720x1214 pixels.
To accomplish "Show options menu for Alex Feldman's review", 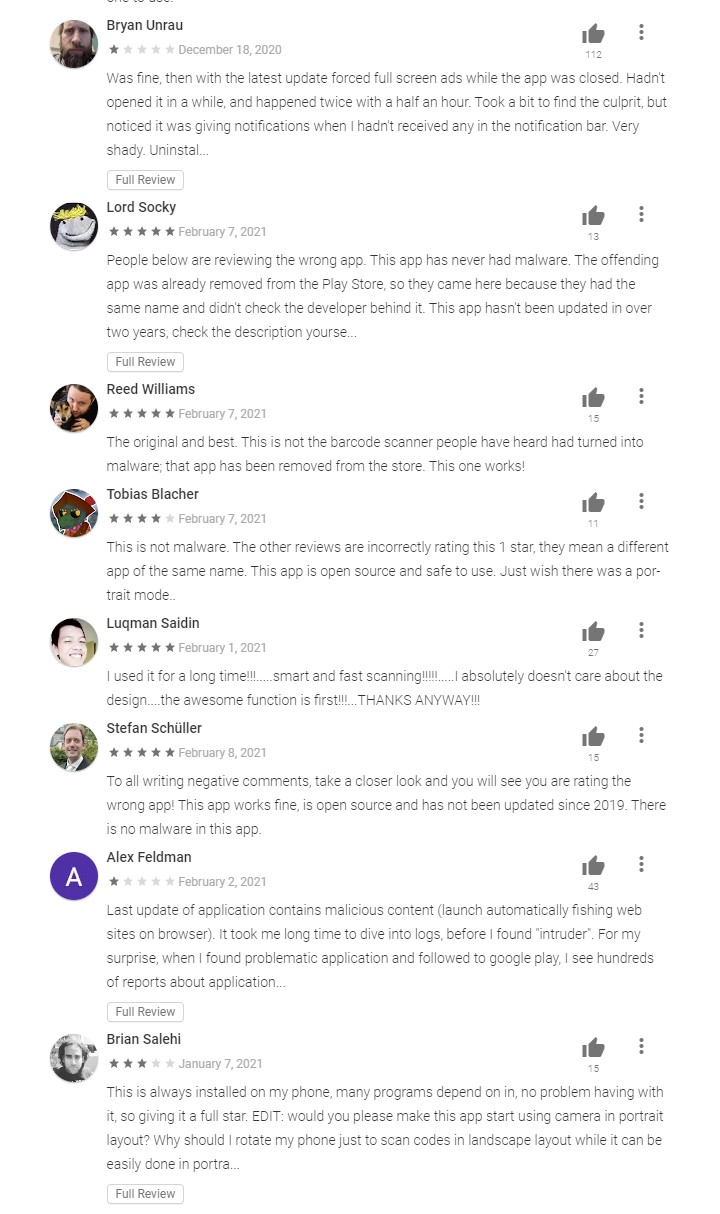I will [x=641, y=865].
